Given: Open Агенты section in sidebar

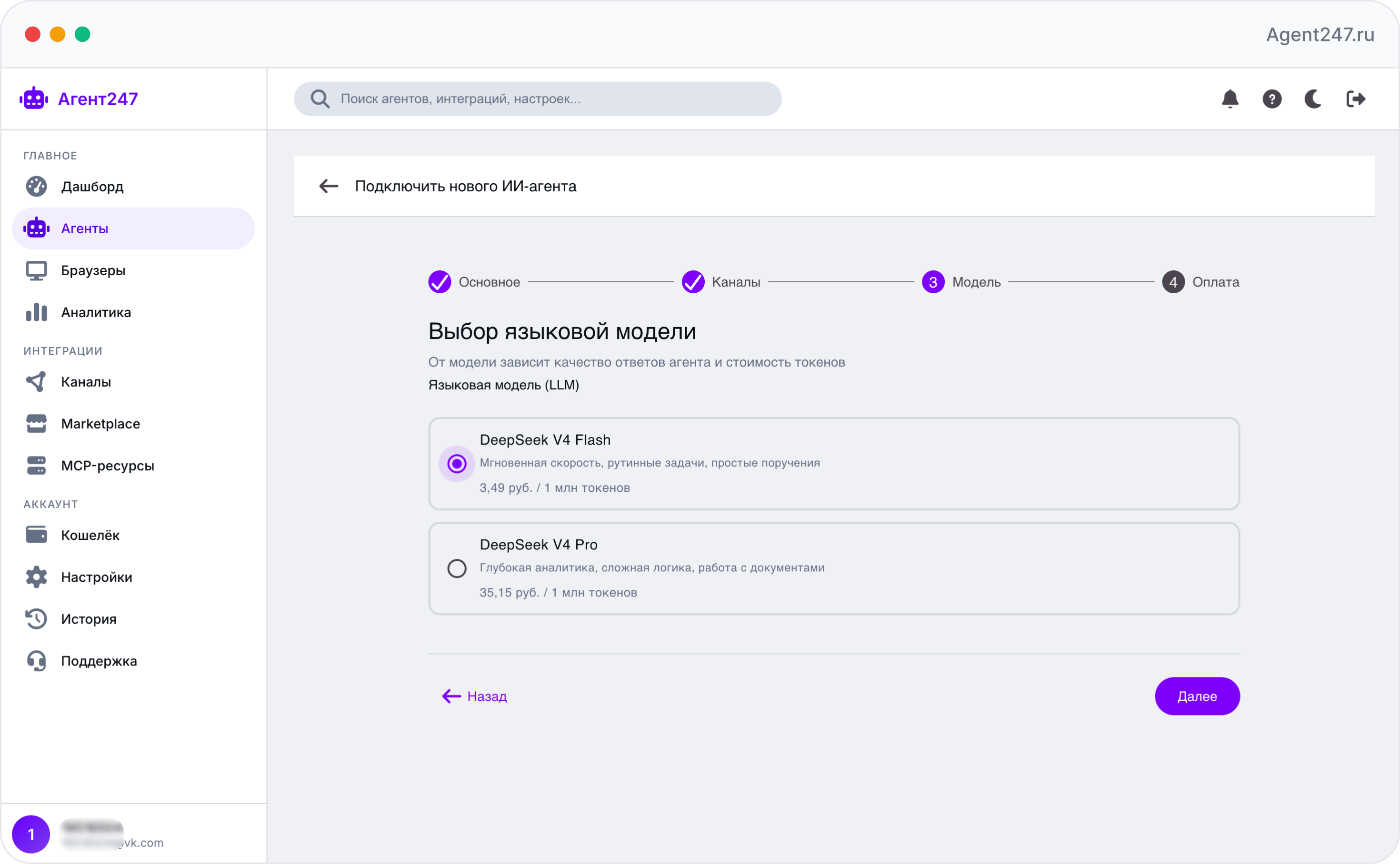Looking at the screenshot, I should point(133,228).
